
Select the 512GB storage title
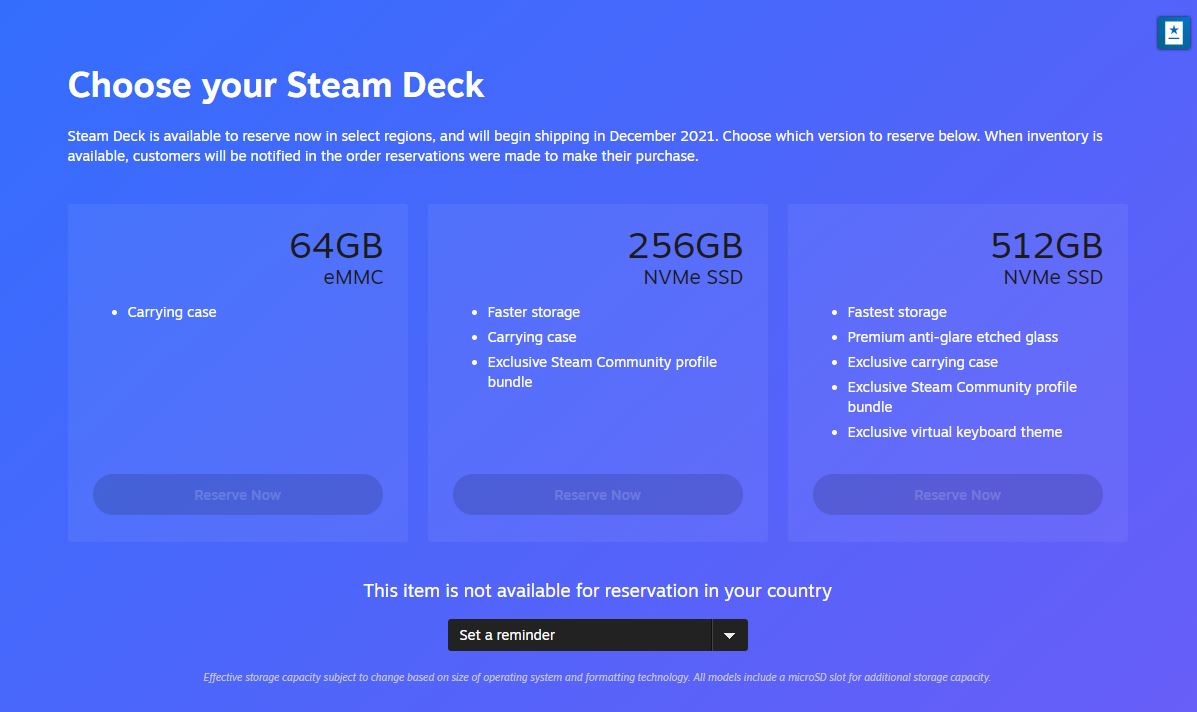coord(1047,246)
